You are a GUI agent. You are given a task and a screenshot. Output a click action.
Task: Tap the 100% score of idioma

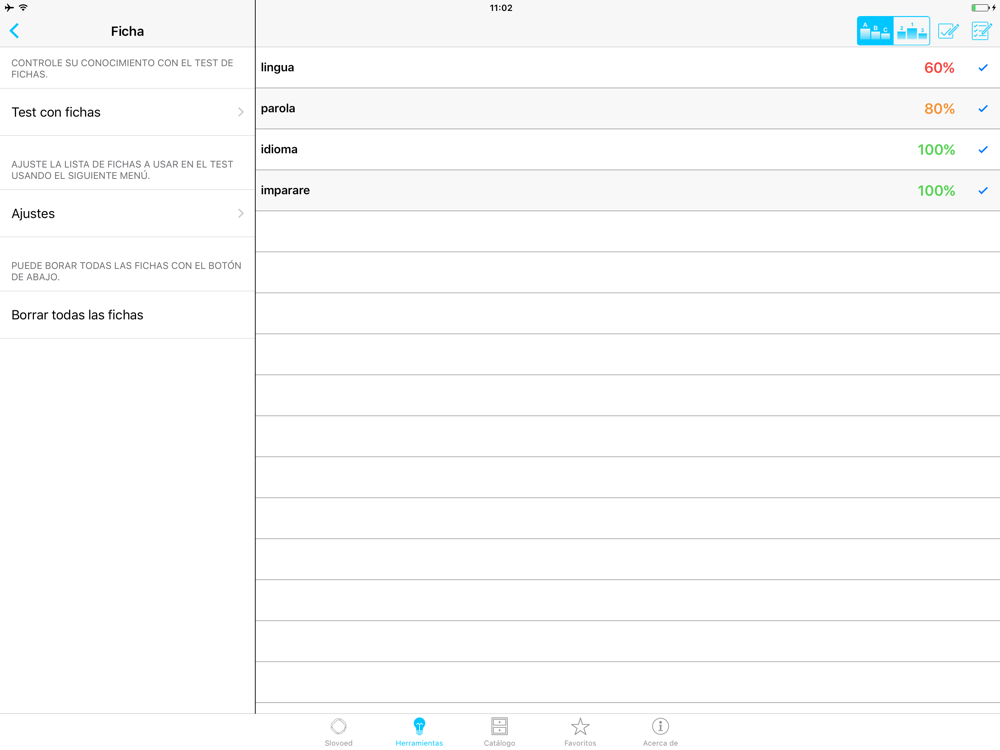(936, 149)
